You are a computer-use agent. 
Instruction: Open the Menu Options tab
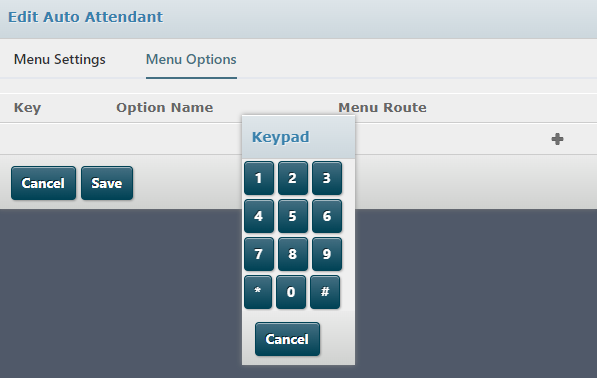(191, 59)
